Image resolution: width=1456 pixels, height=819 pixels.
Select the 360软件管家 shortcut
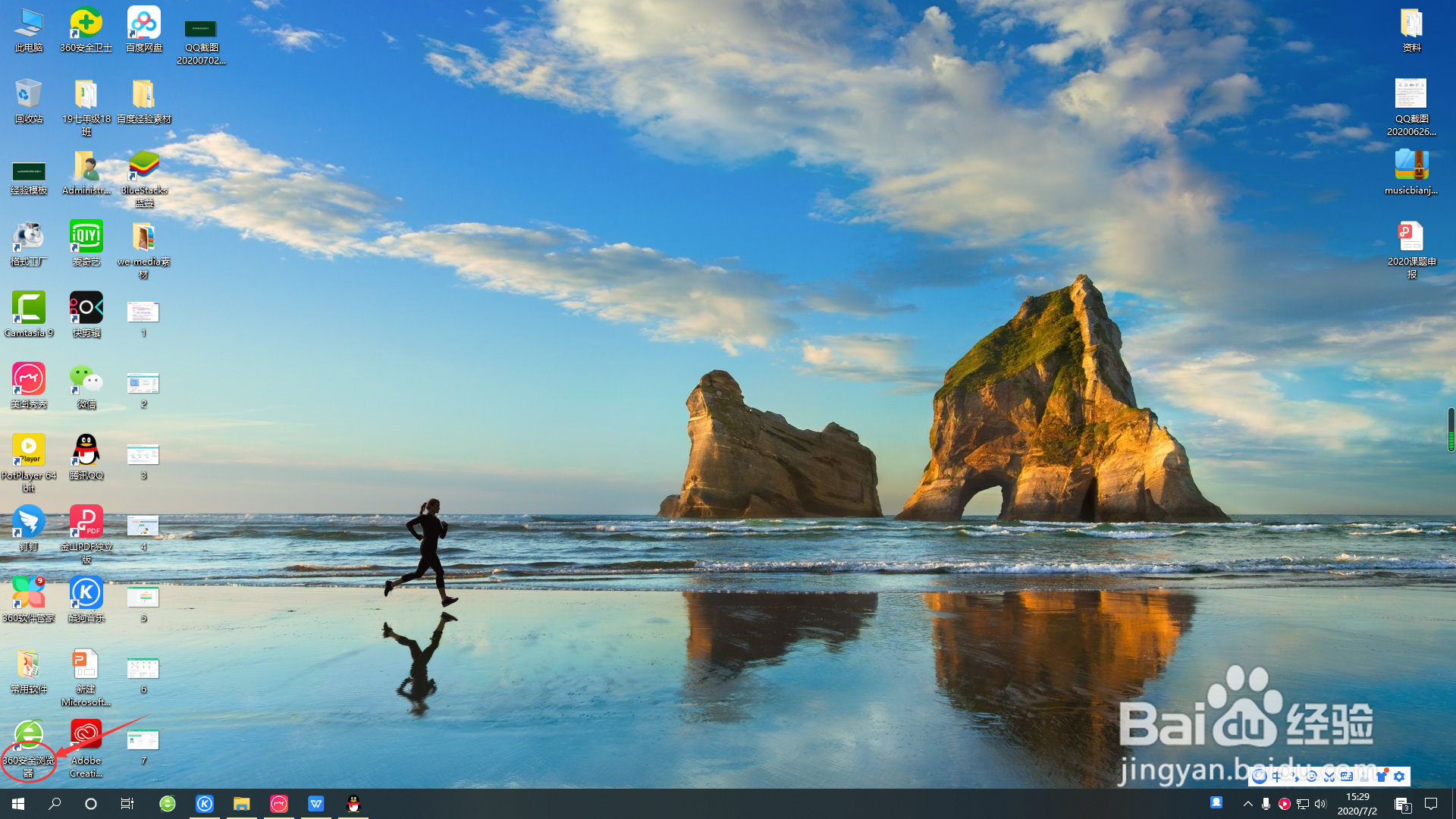pyautogui.click(x=29, y=601)
